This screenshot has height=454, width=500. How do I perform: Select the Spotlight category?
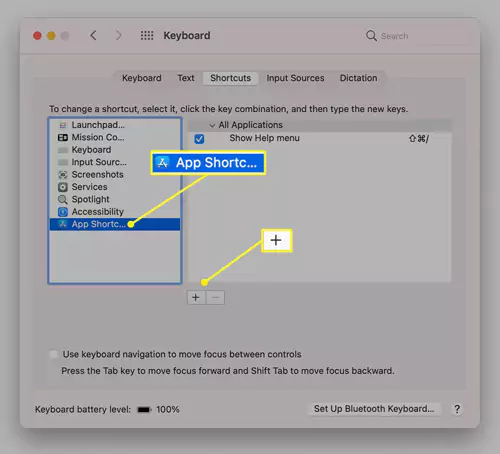click(115, 199)
